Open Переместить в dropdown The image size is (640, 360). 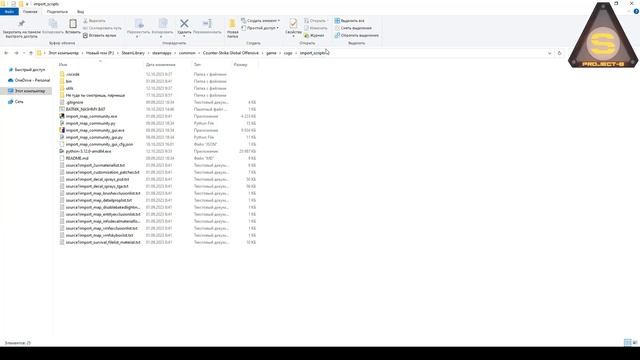click(139, 27)
